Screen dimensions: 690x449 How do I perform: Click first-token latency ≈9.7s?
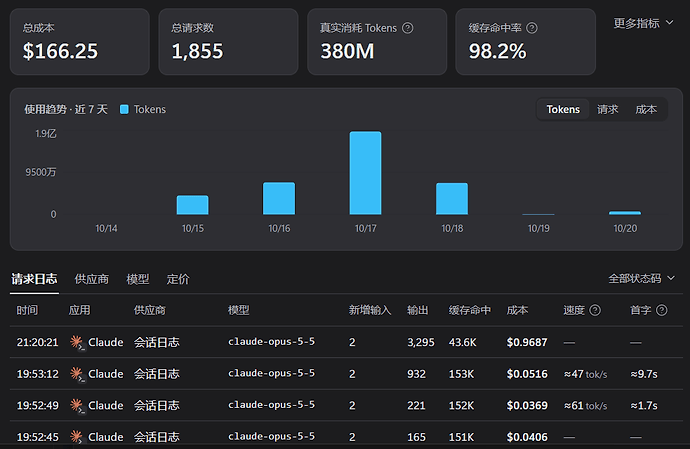coord(644,374)
